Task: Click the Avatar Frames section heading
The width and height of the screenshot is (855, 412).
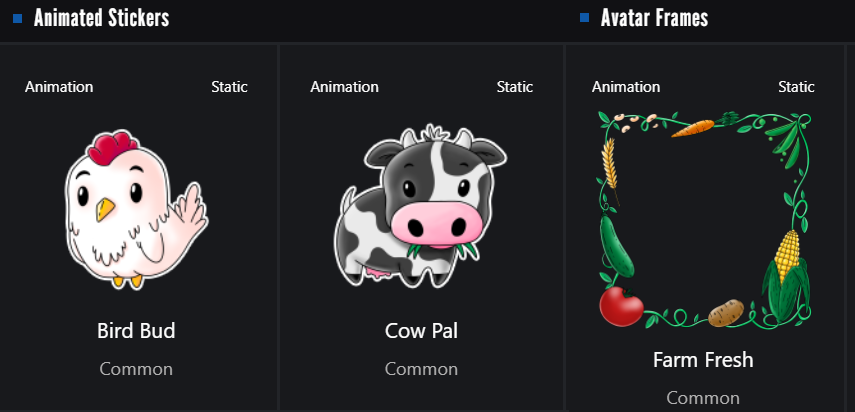Action: 654,18
